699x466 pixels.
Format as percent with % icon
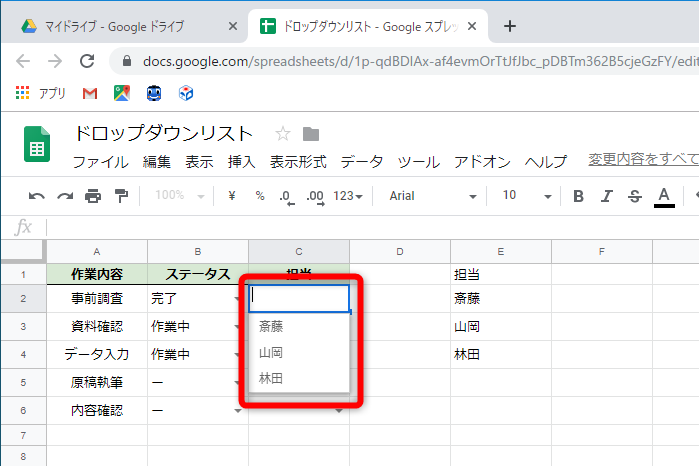click(x=260, y=196)
